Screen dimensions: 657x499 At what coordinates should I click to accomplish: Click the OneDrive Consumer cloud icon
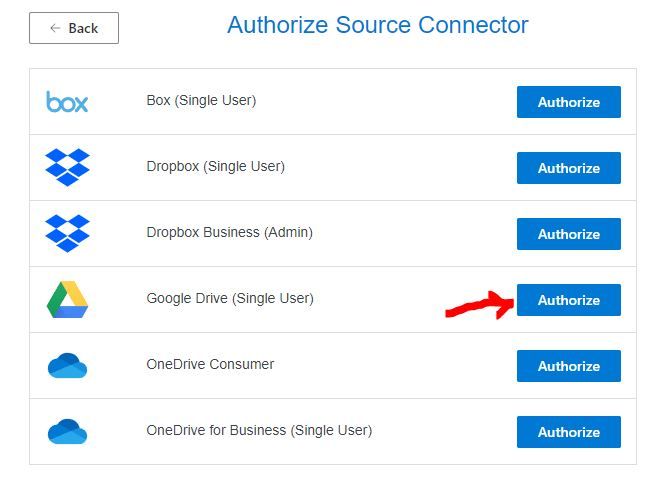[67, 366]
